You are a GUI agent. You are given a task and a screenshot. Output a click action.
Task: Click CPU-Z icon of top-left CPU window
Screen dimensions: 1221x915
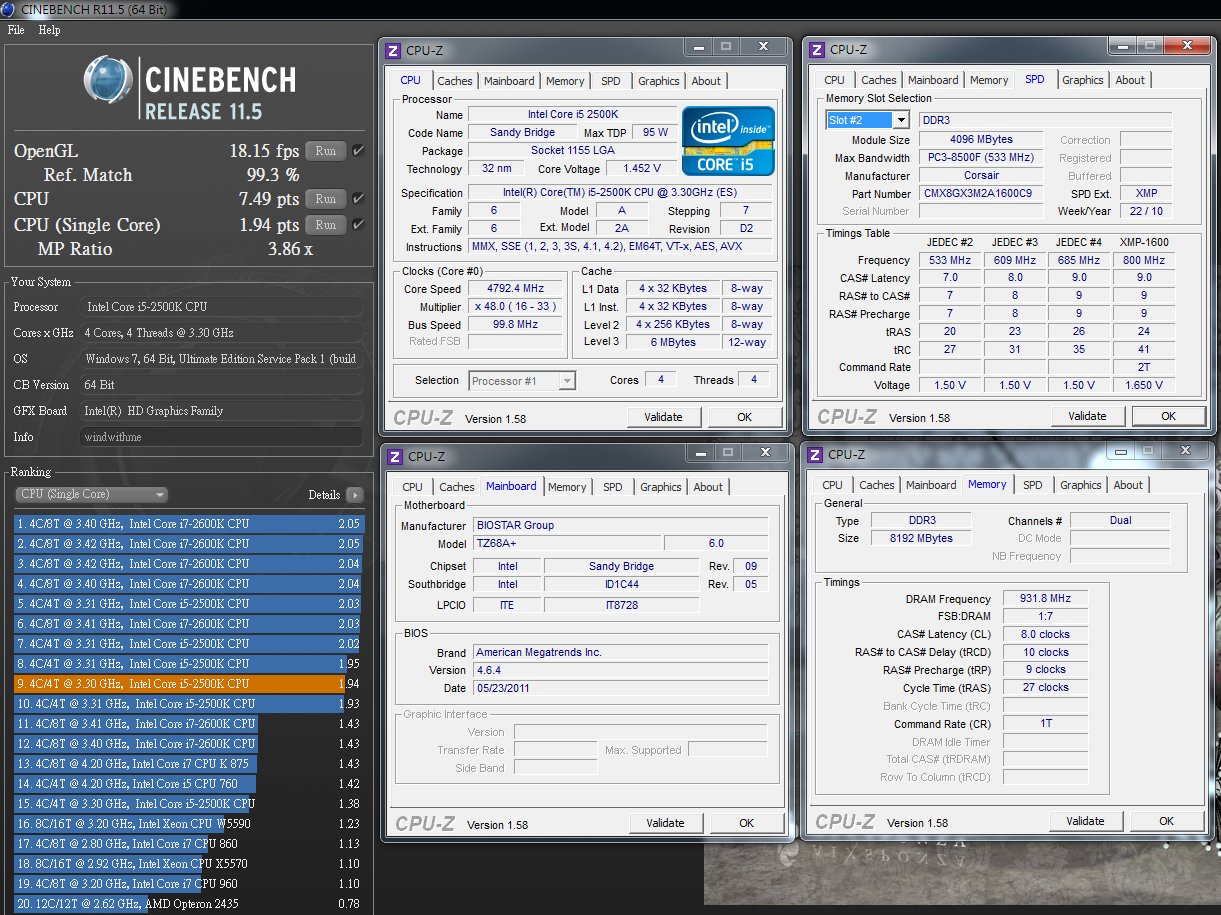[393, 51]
